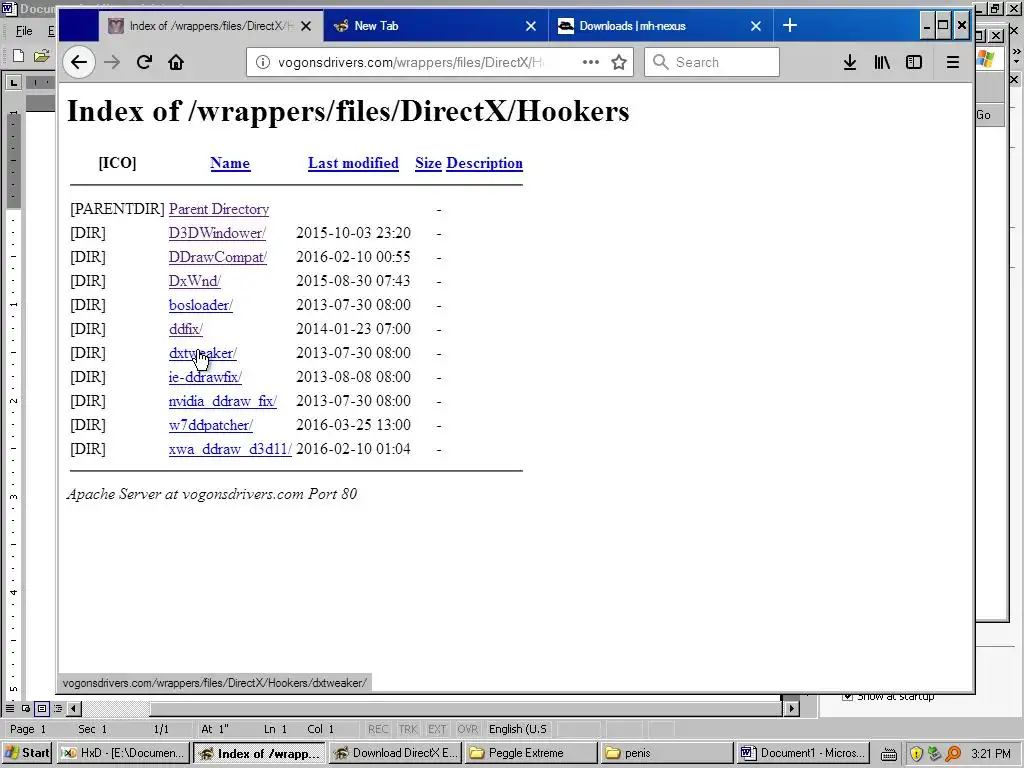Click the Open folder icon in Word
The height and width of the screenshot is (768, 1024).
41,56
